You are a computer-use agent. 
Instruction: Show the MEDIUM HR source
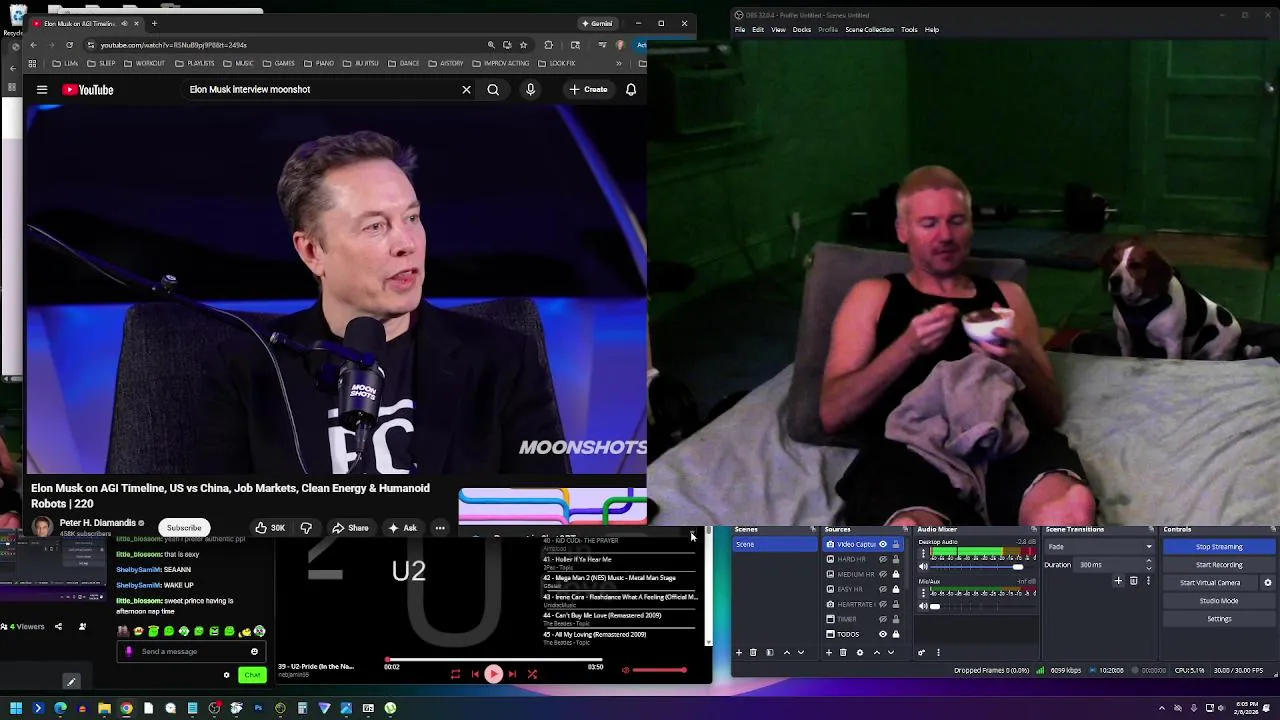(883, 574)
